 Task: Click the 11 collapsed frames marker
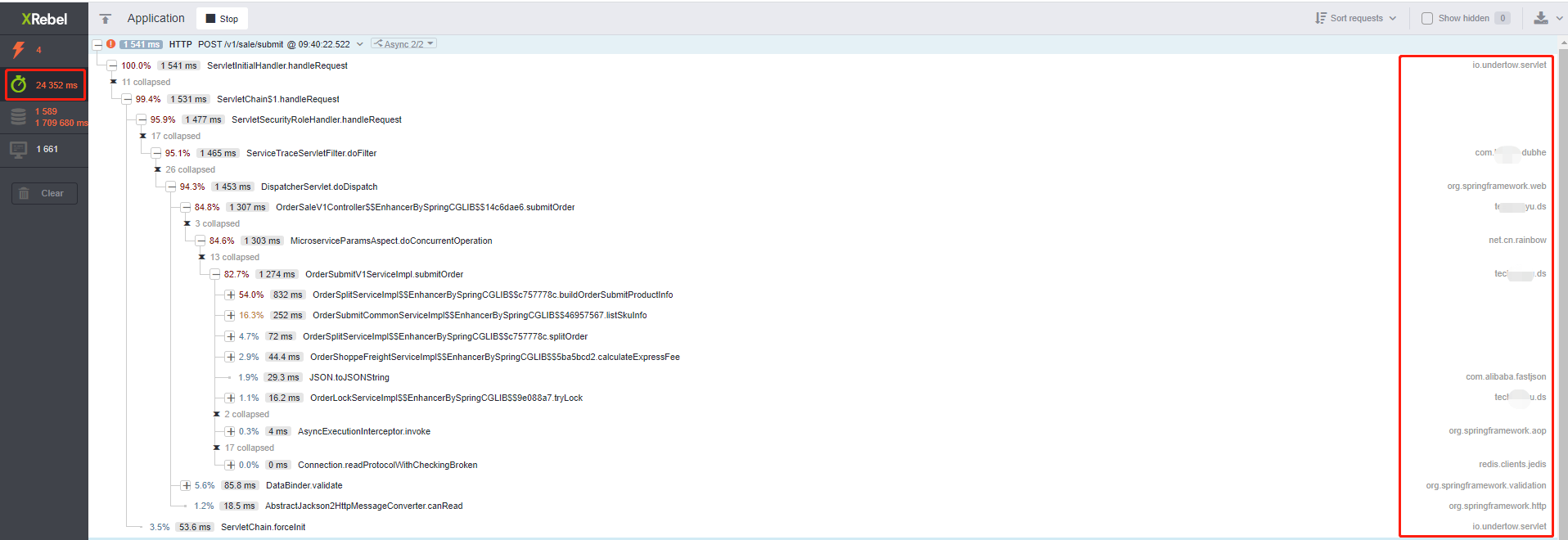point(114,82)
